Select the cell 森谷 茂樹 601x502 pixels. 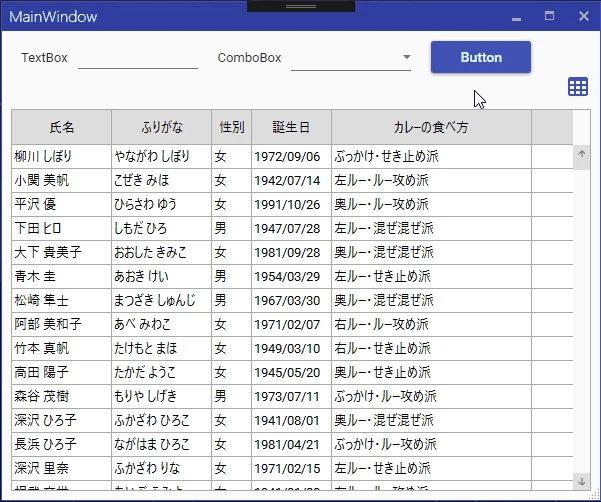[61, 396]
